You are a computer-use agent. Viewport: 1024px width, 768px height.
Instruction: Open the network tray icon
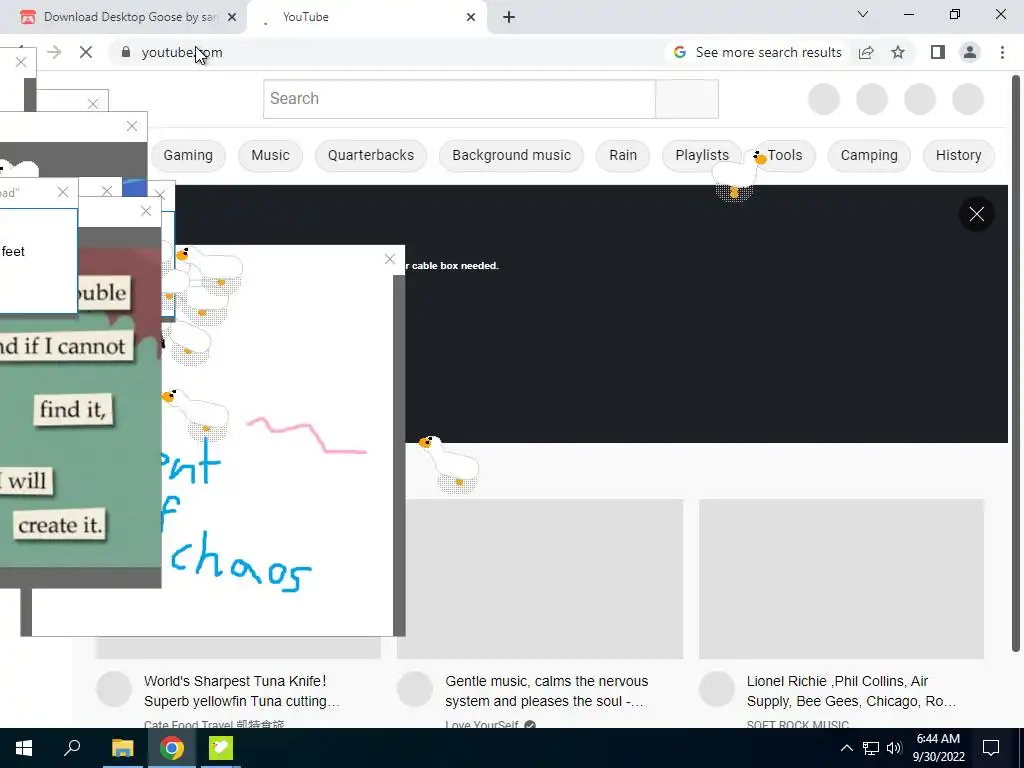871,748
